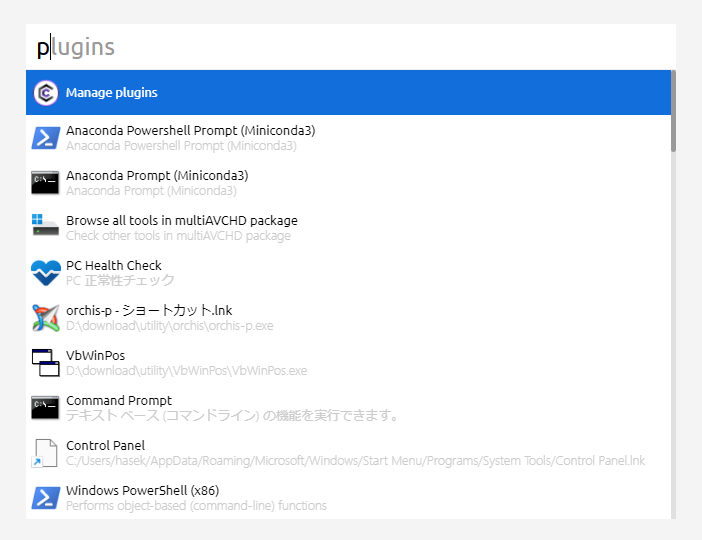Click the orchis-p shortcut icon
This screenshot has width=702, height=540.
[x=46, y=318]
